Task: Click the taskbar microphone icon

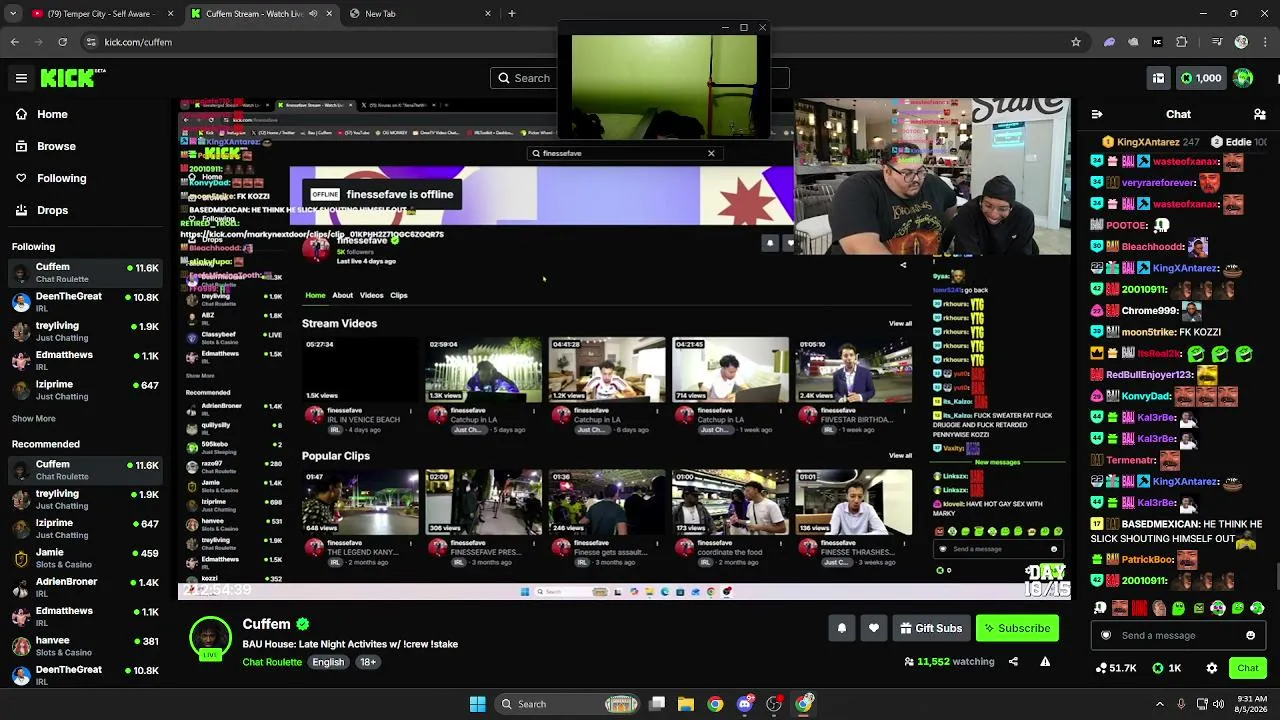Action: point(1181,704)
